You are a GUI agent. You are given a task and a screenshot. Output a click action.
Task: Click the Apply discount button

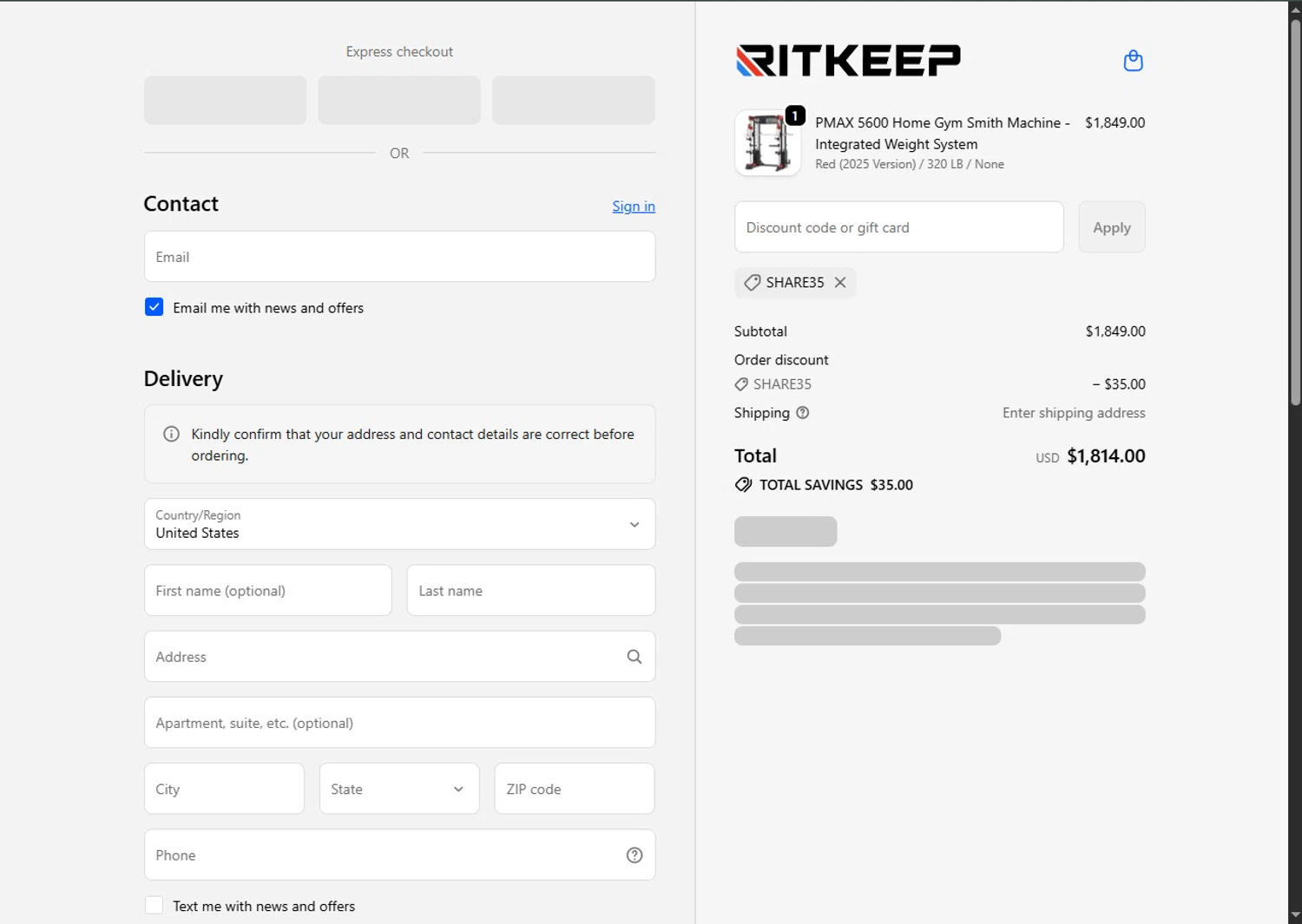[x=1112, y=227]
